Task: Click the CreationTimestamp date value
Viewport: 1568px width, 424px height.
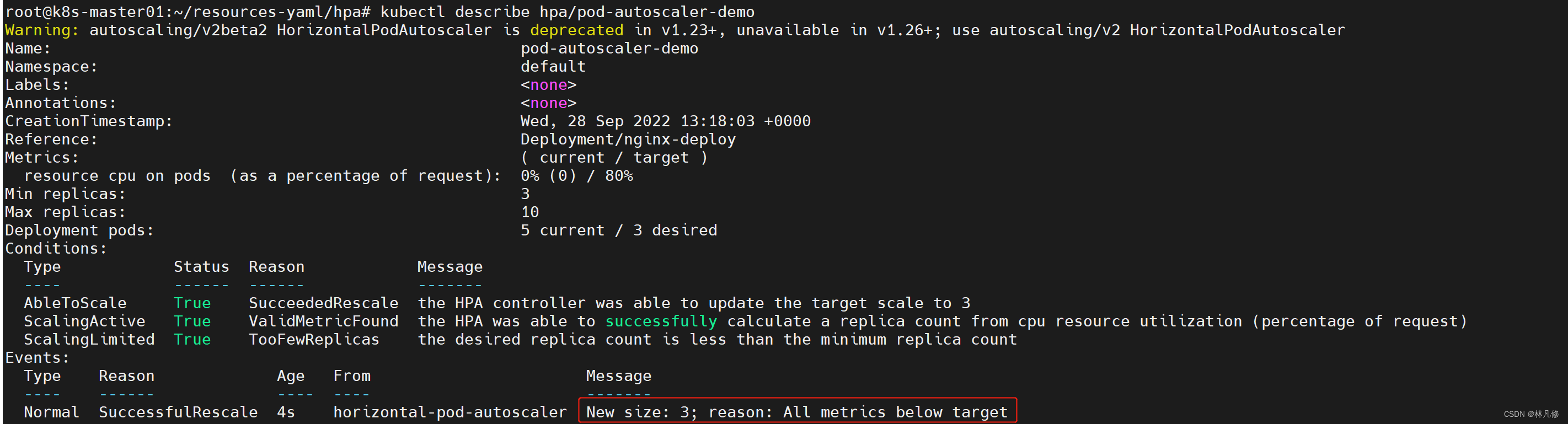Action: [x=665, y=121]
